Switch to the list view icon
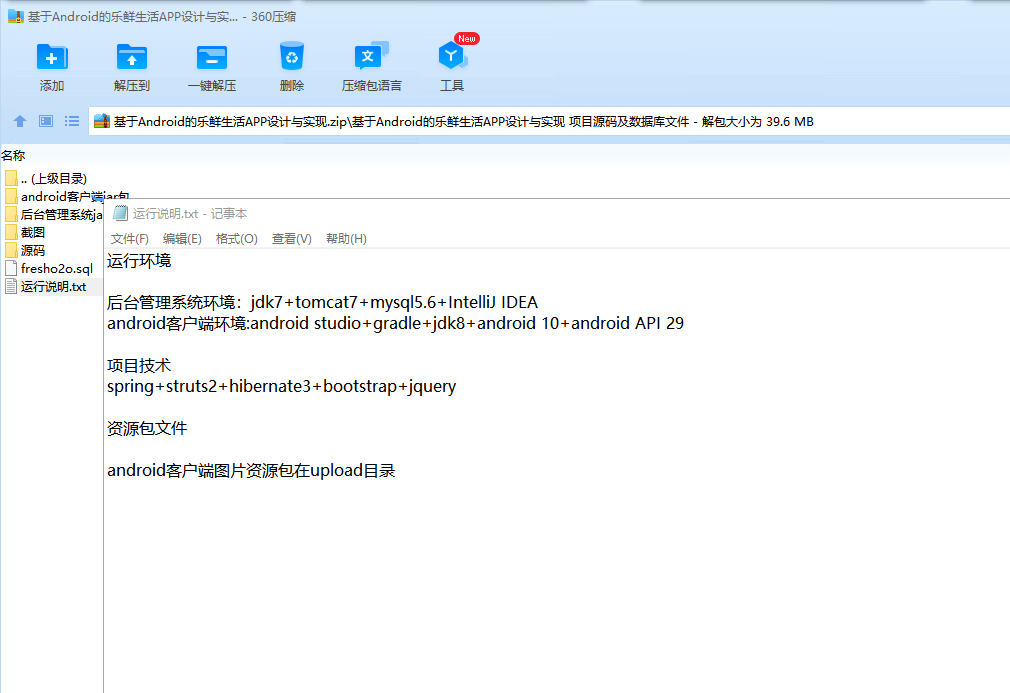The width and height of the screenshot is (1010, 693). point(71,121)
